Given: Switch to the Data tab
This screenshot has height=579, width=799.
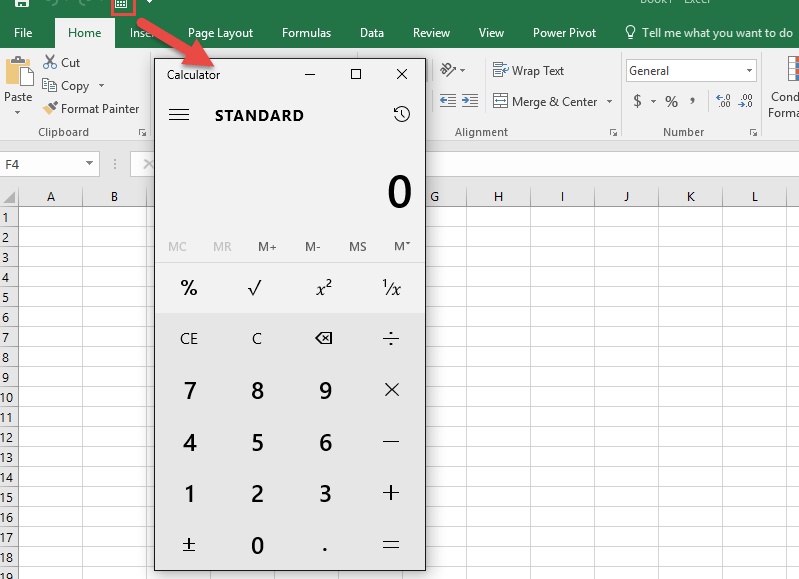Looking at the screenshot, I should pos(371,33).
